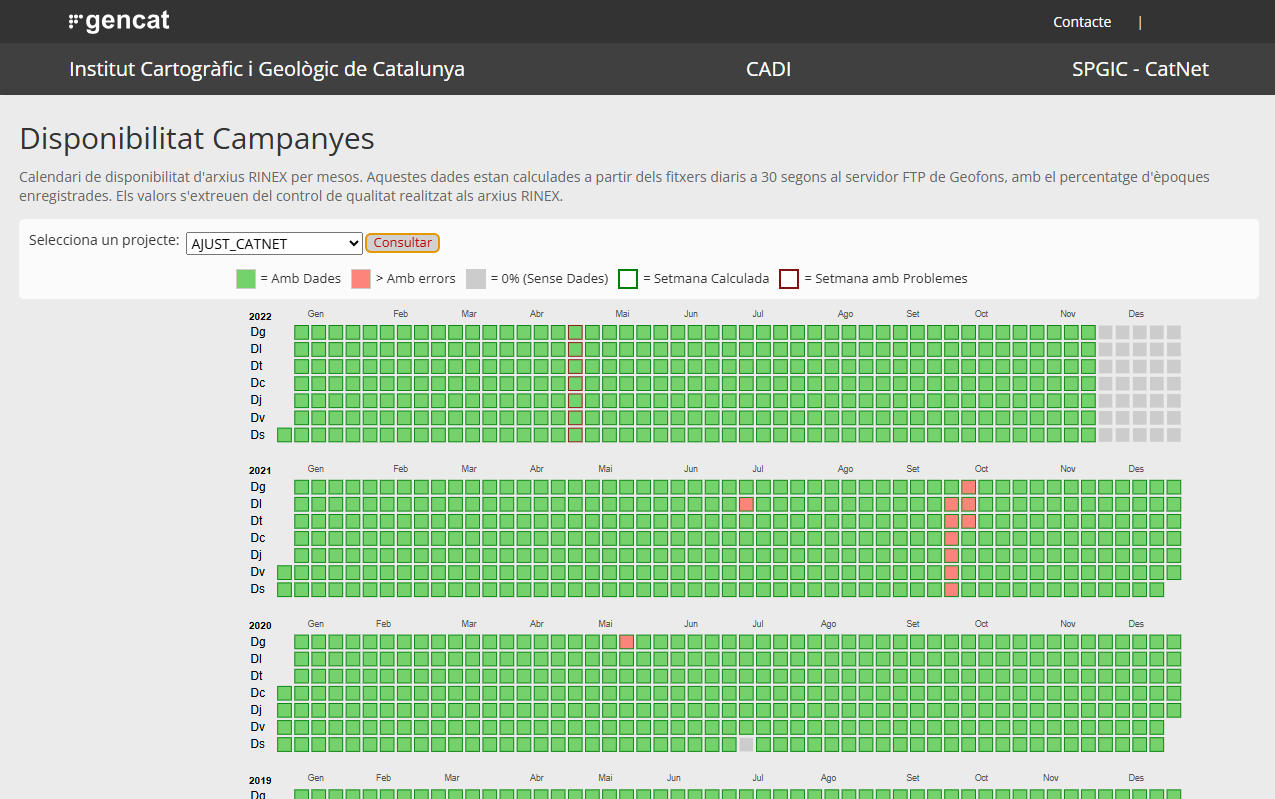
Task: Select the first grey Sunday cell in 2022
Action: pyautogui.click(x=1105, y=332)
